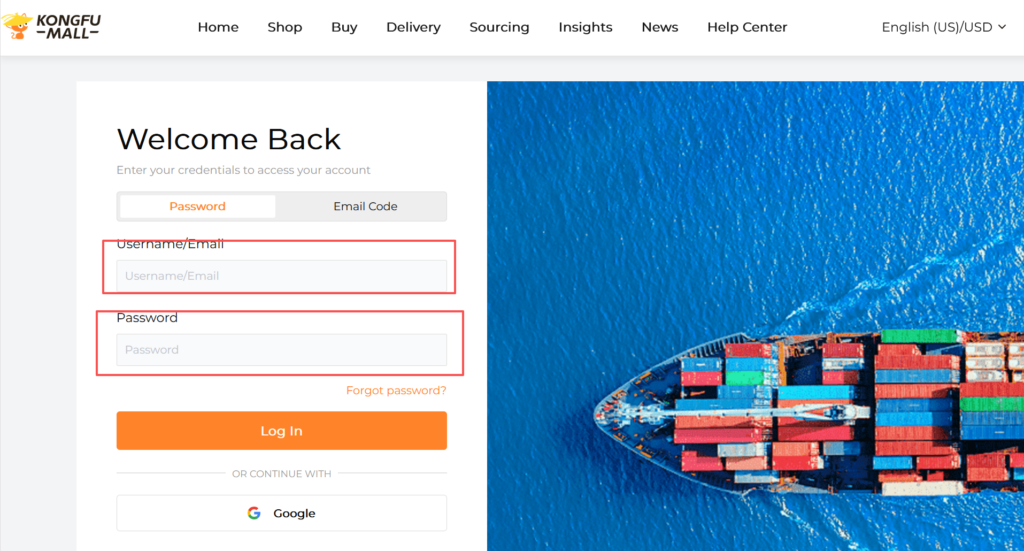This screenshot has height=551, width=1024.
Task: Expand the English (US)/USD language dropdown
Action: point(943,27)
